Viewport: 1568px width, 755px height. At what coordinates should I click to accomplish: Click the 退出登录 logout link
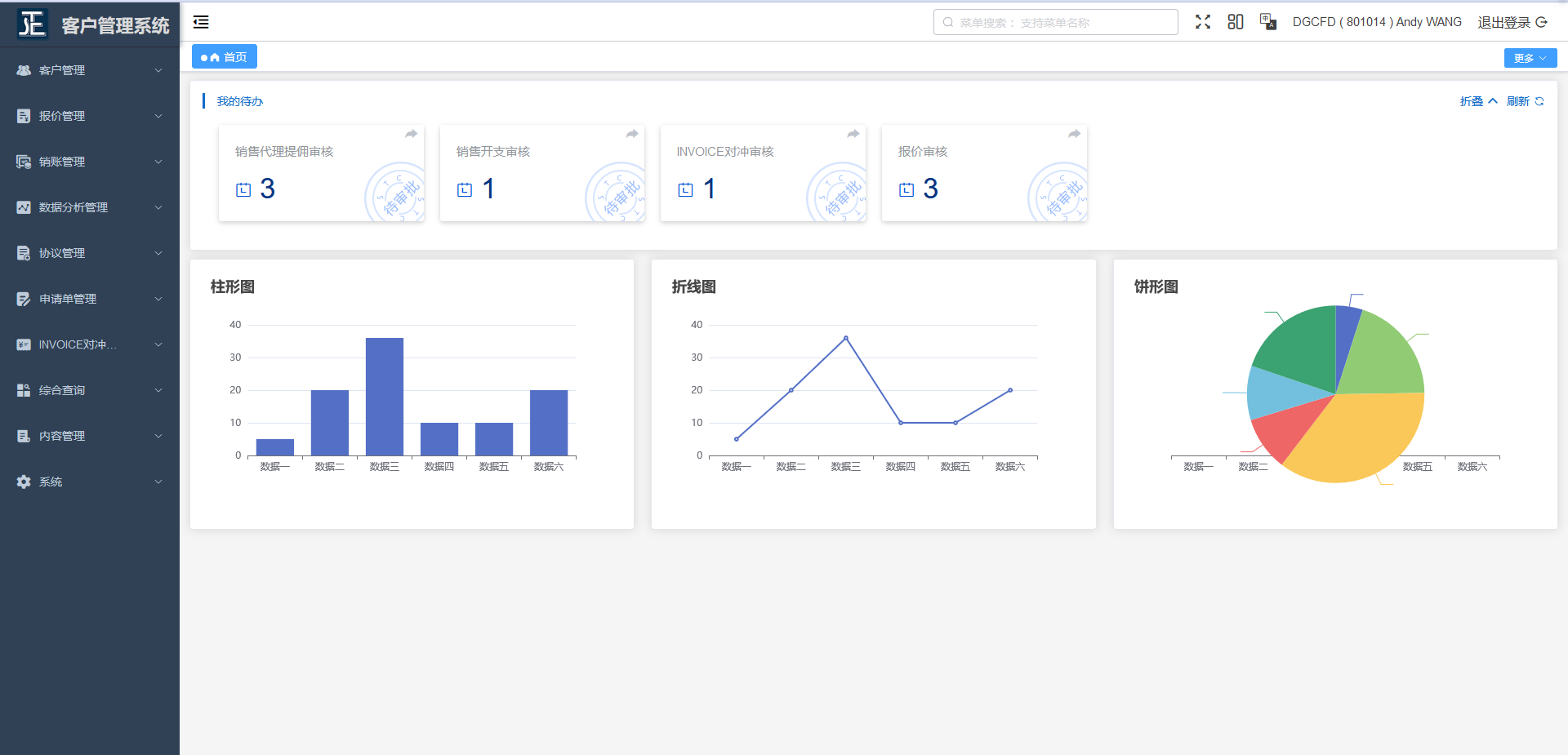point(1512,22)
